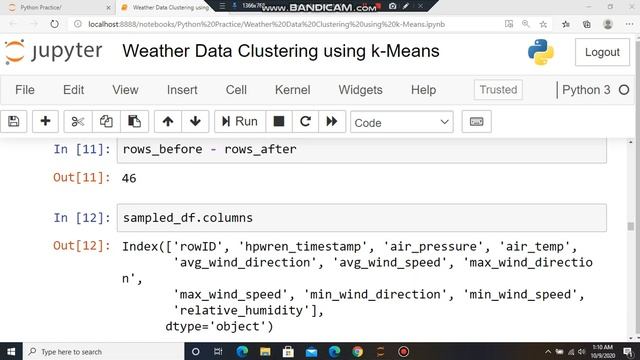
Task: Copy selected cells icon
Action: (x=106, y=121)
